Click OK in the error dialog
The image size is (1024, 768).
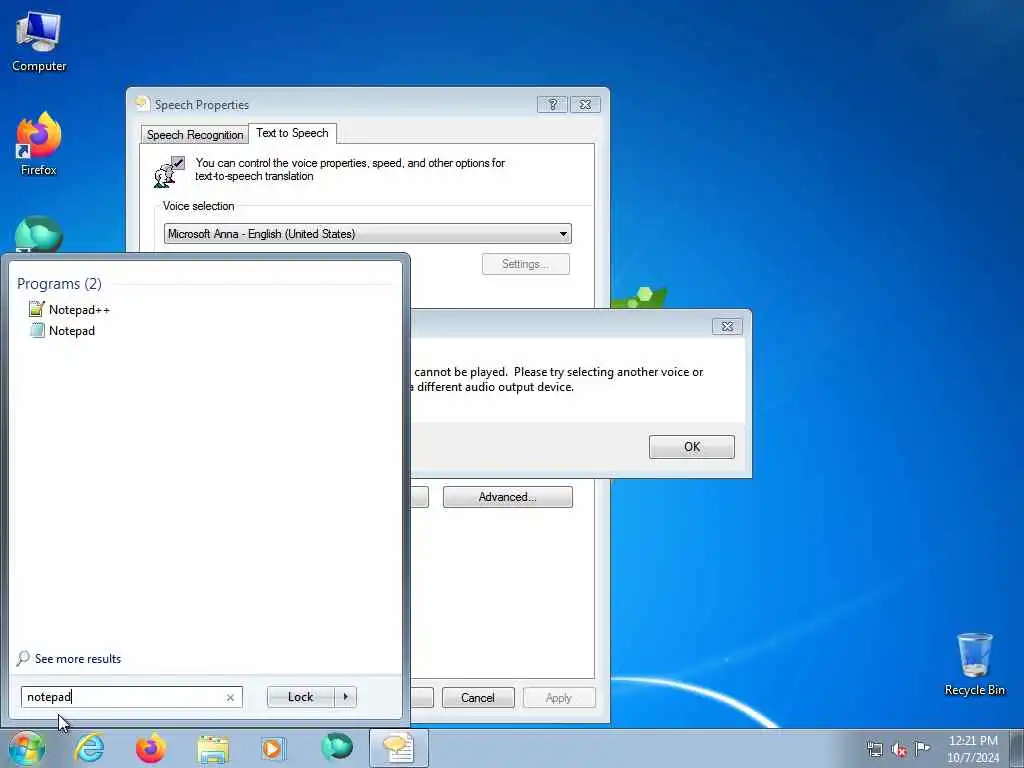click(x=692, y=447)
